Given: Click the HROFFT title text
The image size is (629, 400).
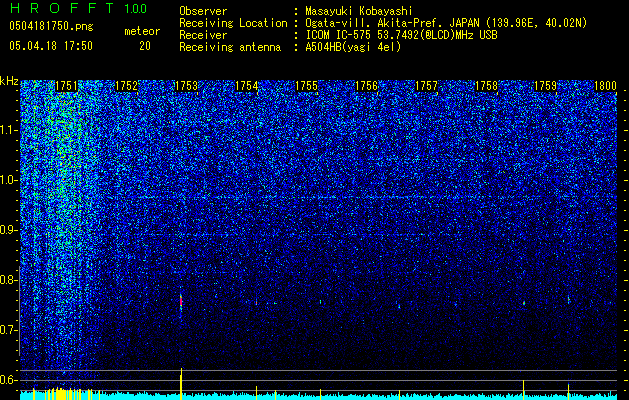Looking at the screenshot, I should click(61, 8).
